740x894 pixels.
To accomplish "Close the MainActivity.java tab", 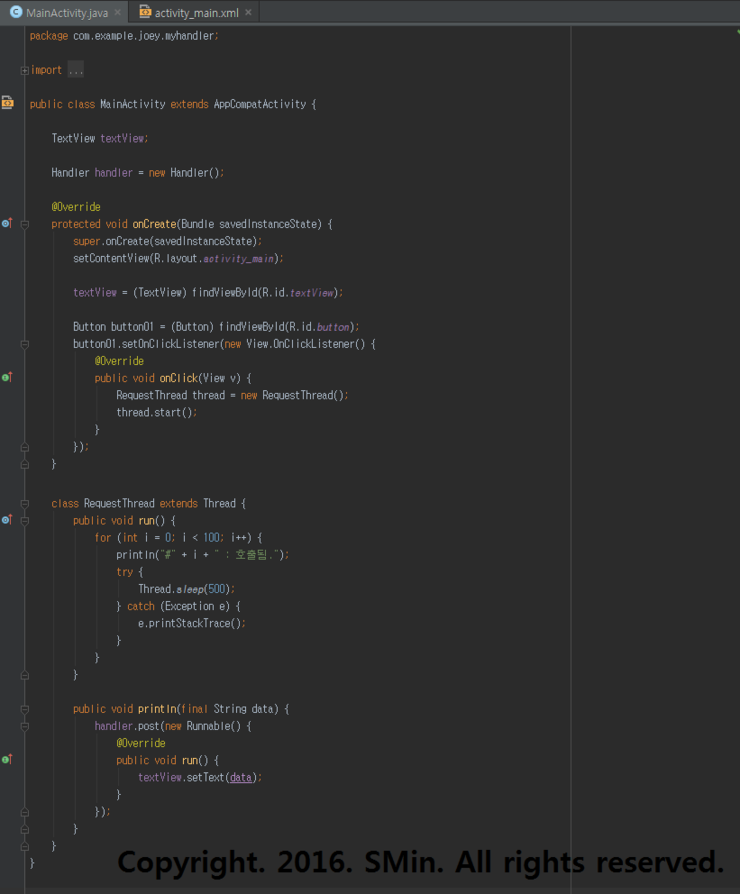I will (117, 12).
